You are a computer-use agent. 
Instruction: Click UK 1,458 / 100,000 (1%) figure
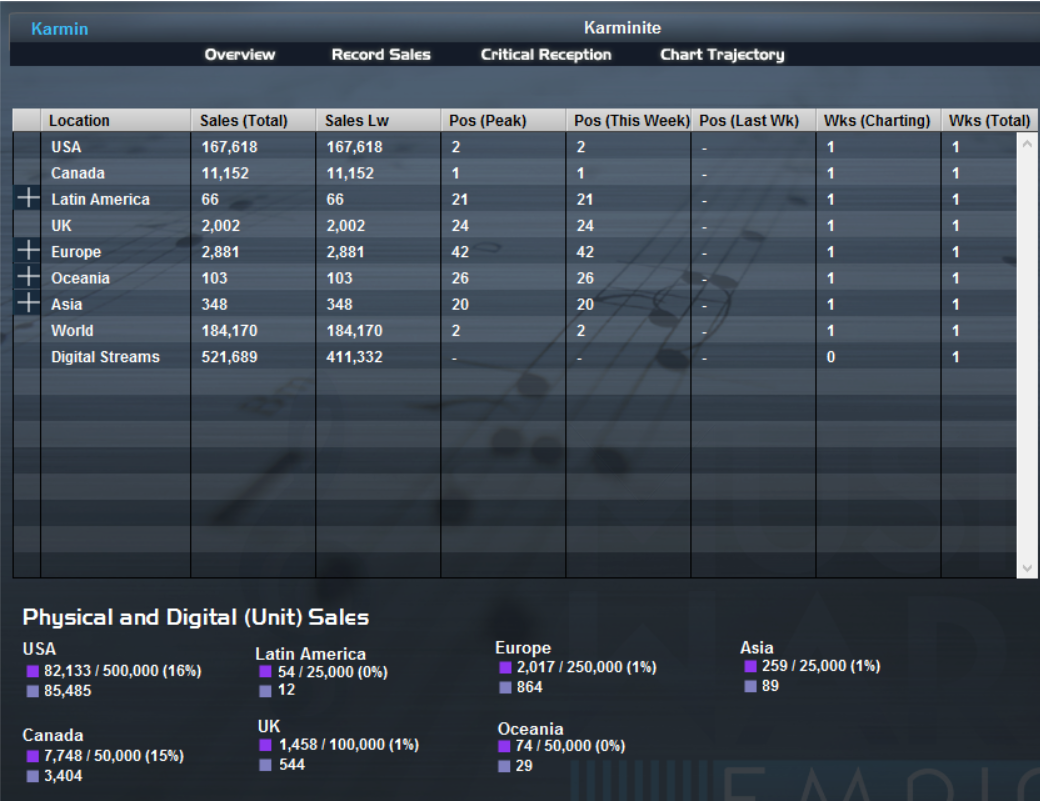[349, 745]
